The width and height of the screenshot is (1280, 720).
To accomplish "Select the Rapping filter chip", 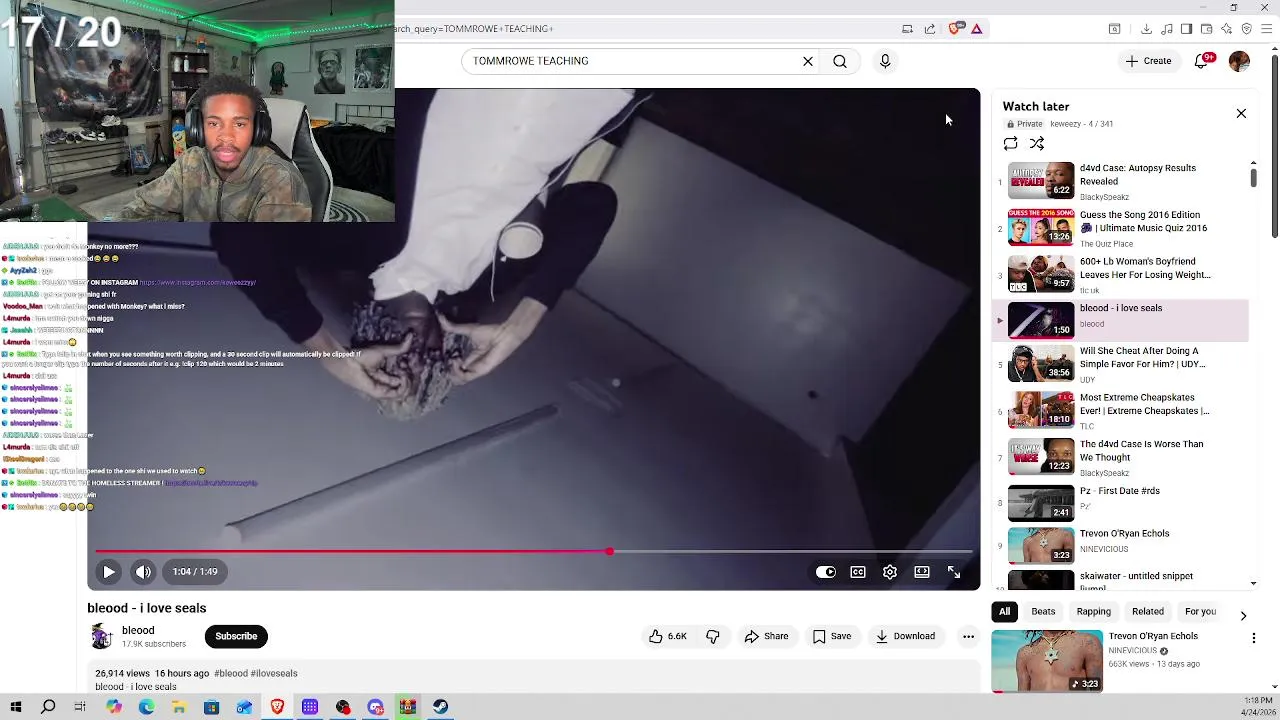I will (1094, 612).
